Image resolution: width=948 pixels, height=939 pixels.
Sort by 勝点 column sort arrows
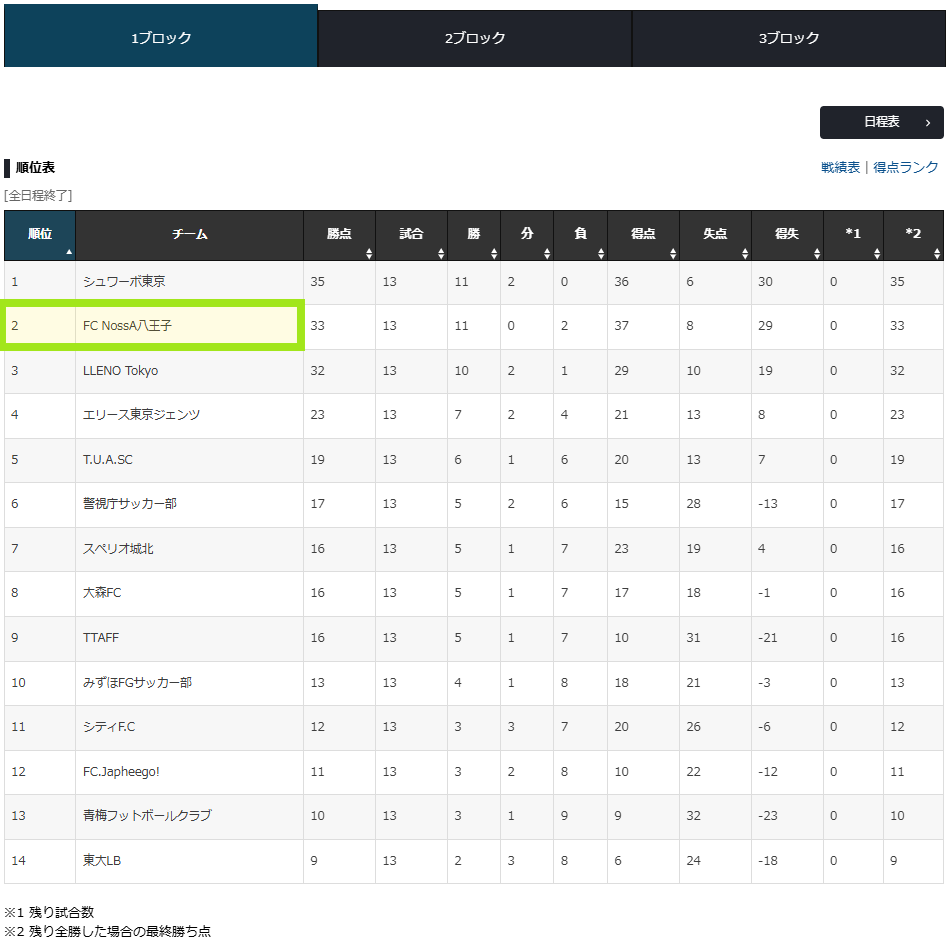[x=339, y=235]
